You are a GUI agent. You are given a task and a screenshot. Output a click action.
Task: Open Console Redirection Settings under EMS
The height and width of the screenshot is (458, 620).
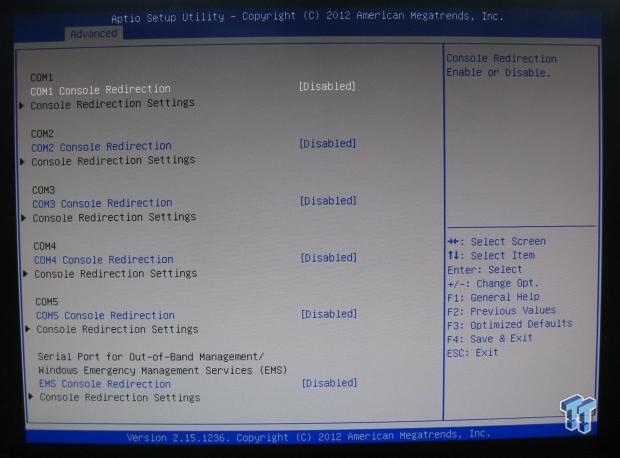point(120,397)
